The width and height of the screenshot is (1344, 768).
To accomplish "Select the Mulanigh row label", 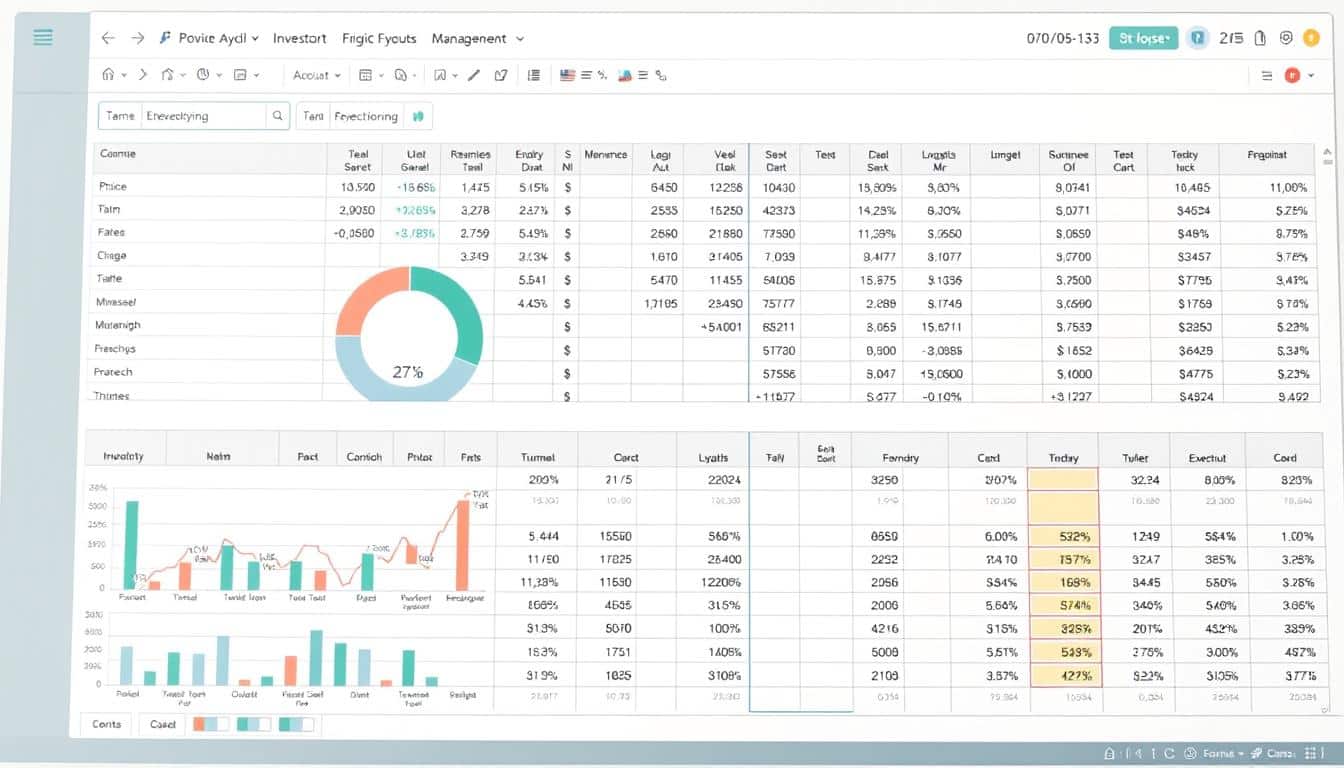I will (118, 325).
